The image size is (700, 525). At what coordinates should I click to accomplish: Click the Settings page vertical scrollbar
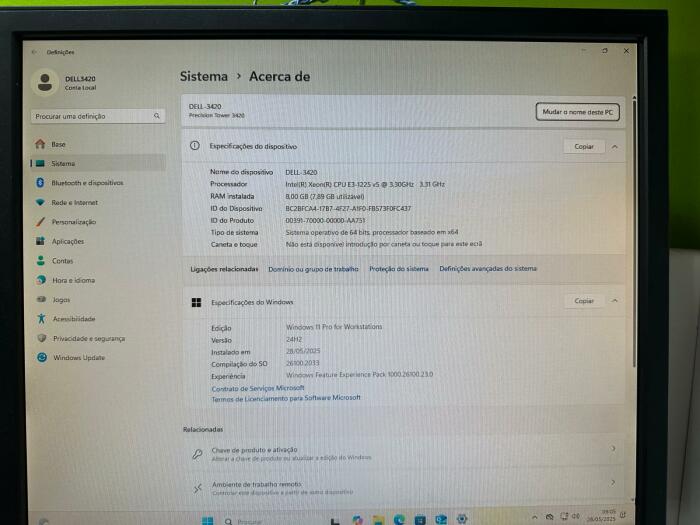[x=633, y=232]
